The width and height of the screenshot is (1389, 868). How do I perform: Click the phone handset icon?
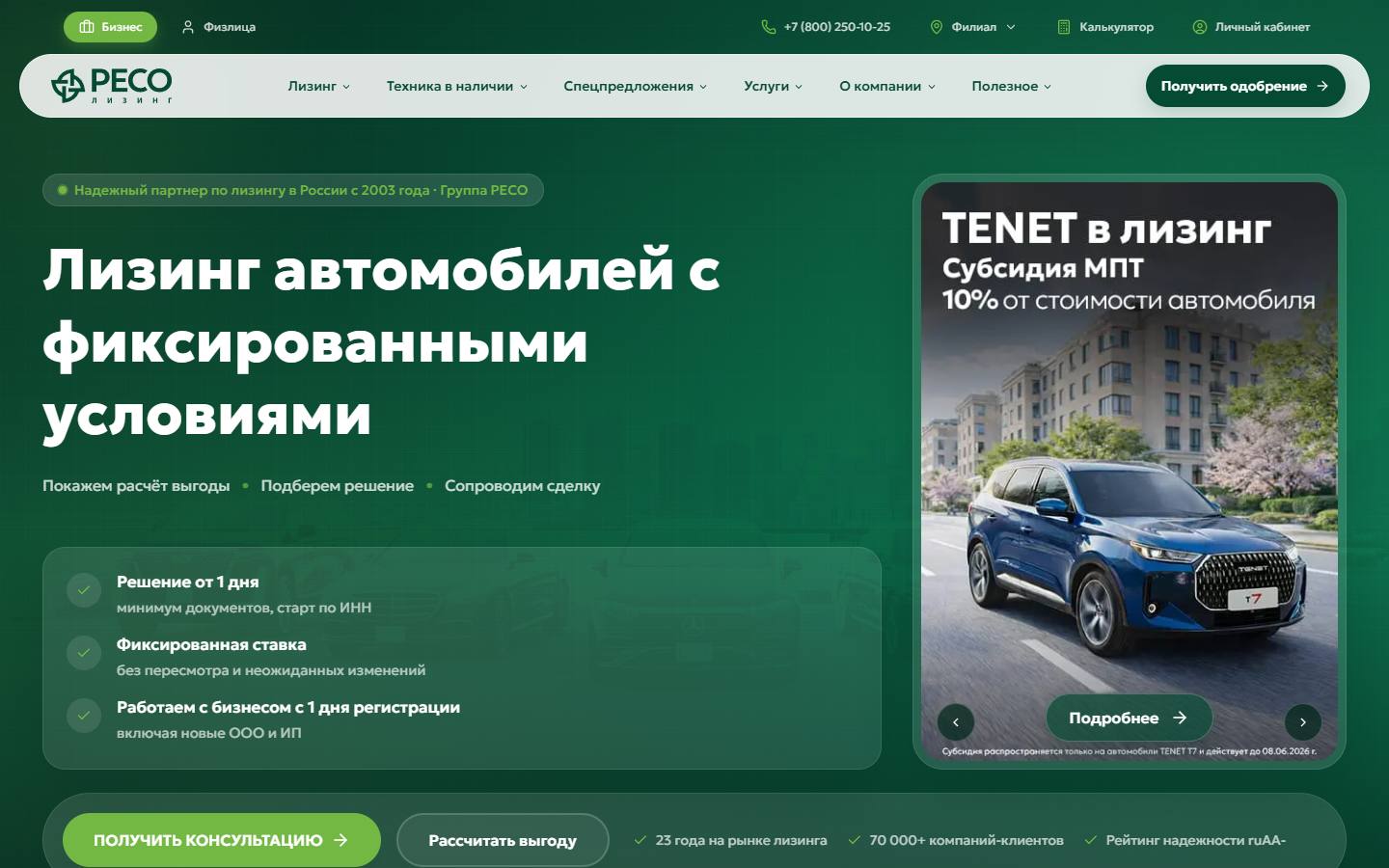click(x=769, y=27)
